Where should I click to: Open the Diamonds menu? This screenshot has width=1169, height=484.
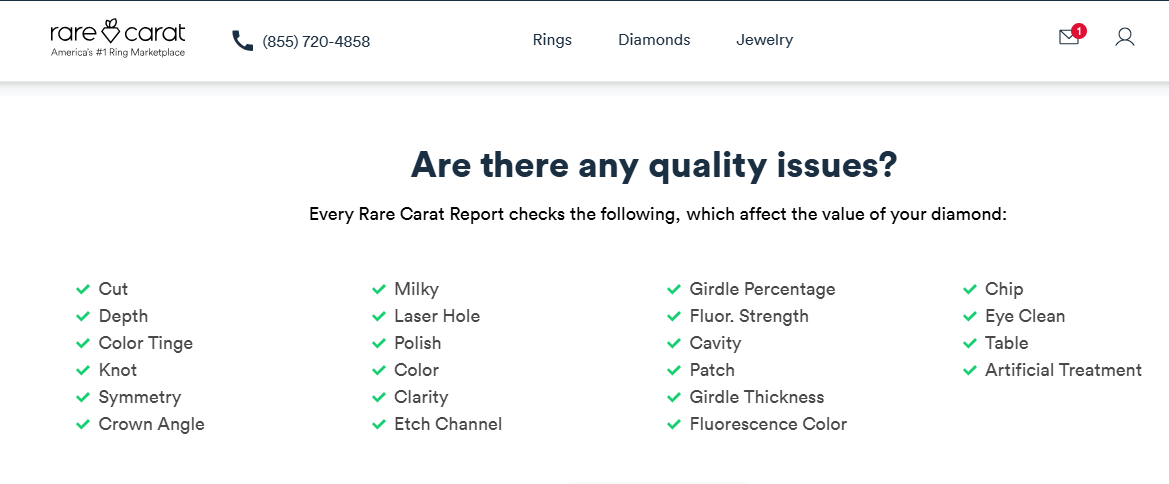(654, 40)
